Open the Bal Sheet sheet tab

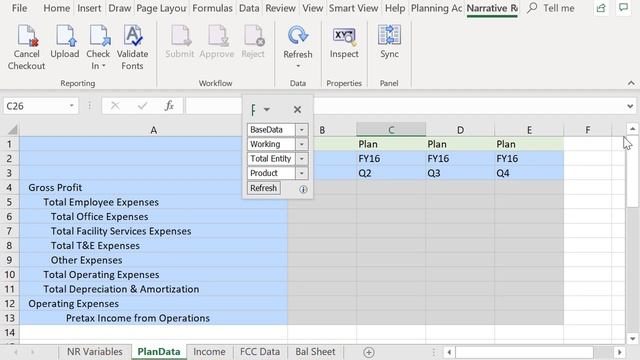pos(316,352)
